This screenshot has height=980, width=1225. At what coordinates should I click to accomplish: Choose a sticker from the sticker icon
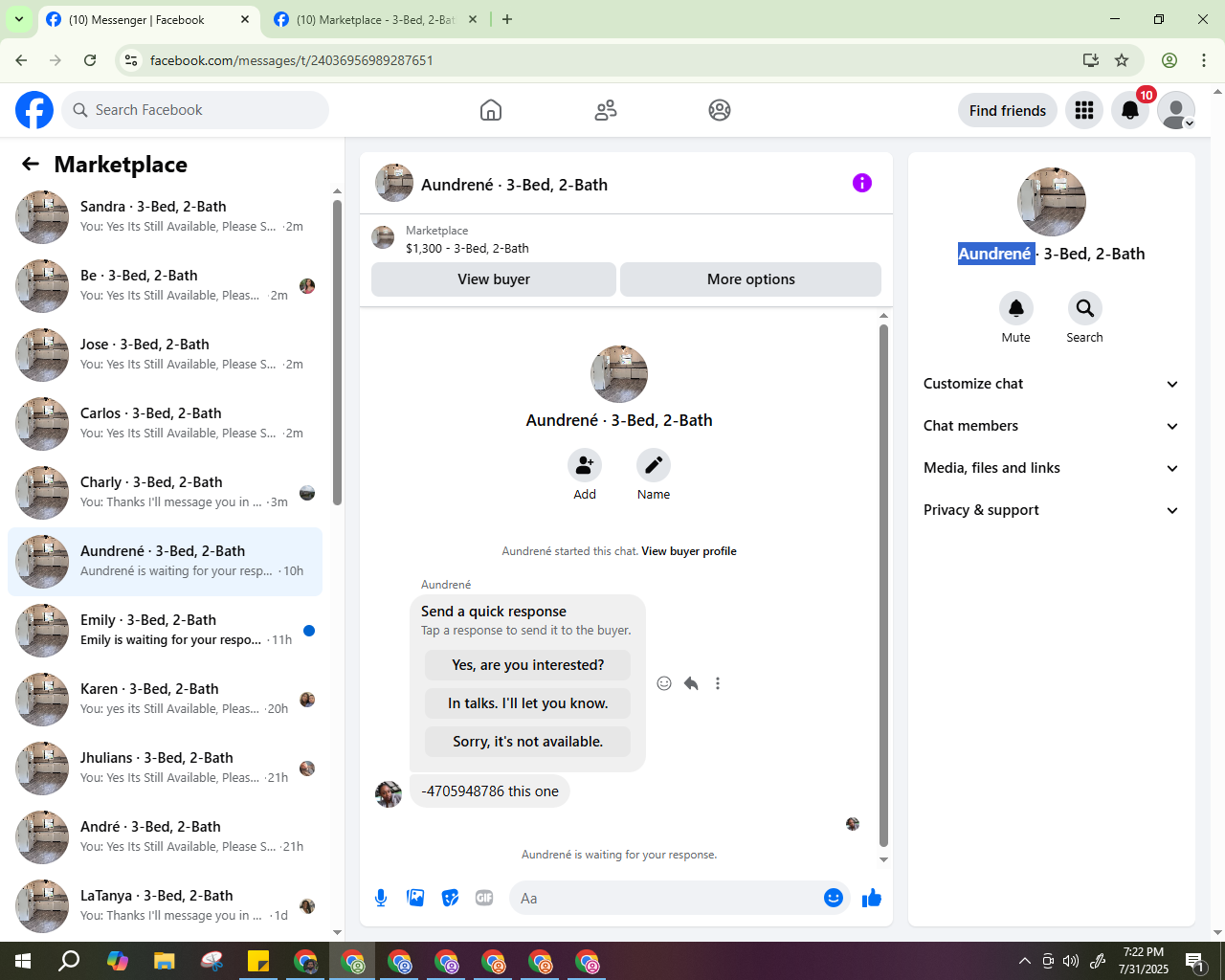[450, 898]
